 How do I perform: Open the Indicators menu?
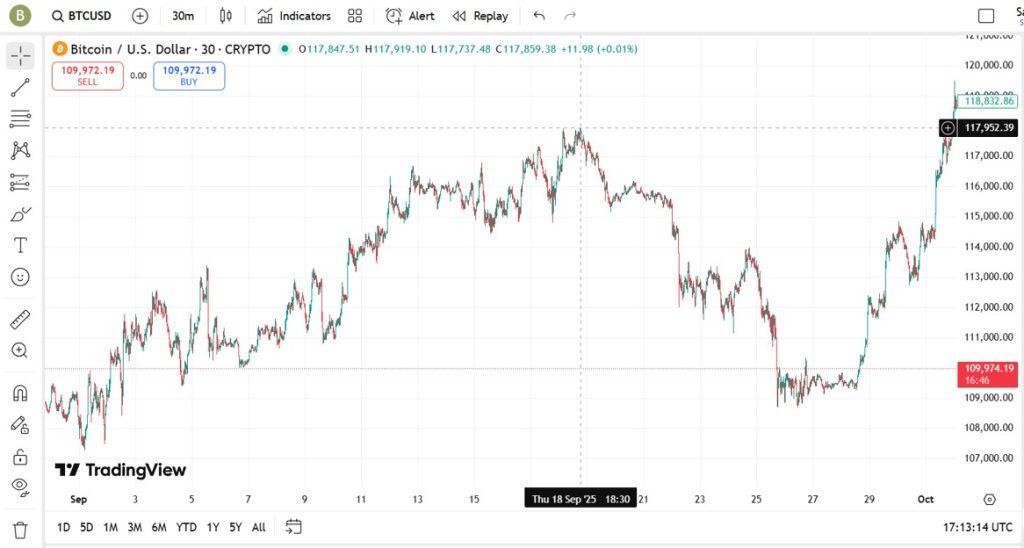pos(294,16)
